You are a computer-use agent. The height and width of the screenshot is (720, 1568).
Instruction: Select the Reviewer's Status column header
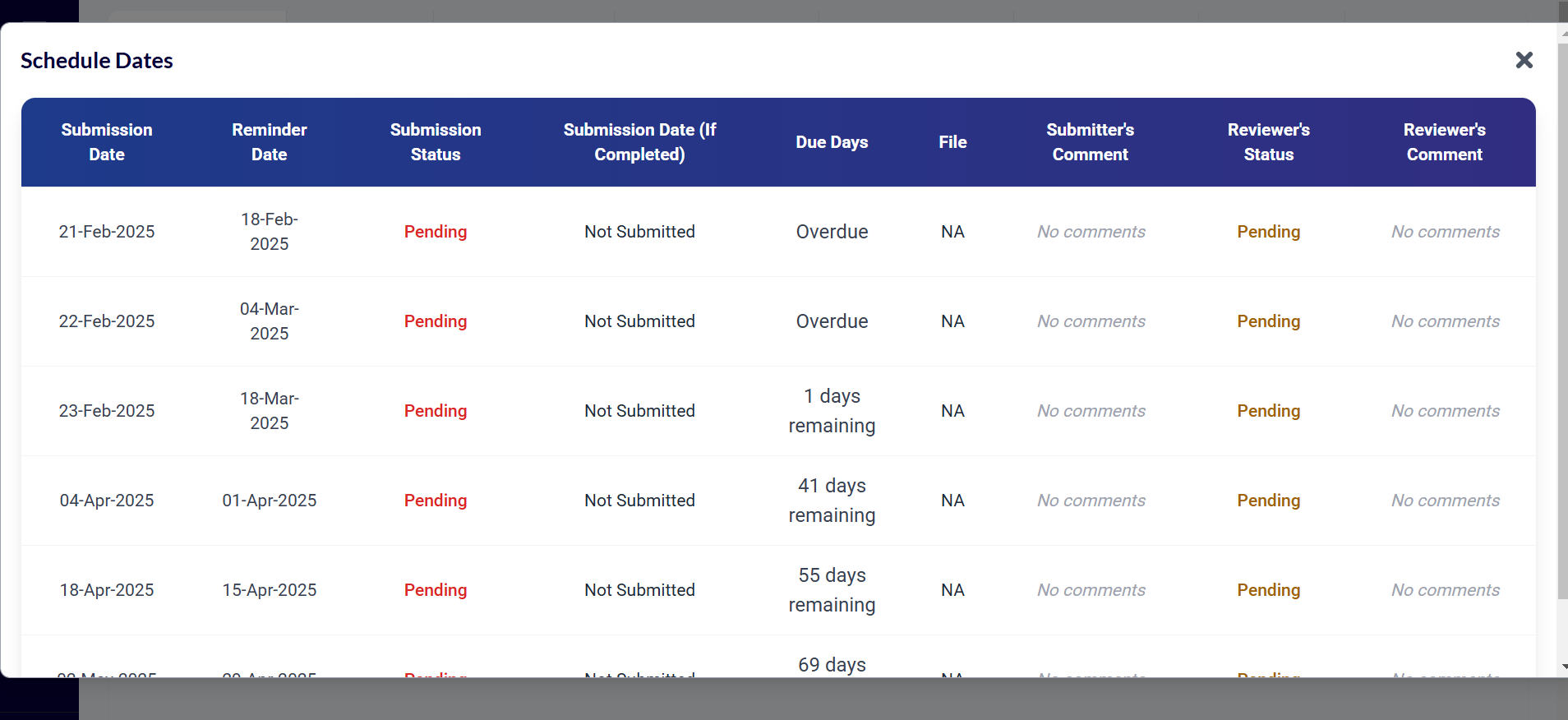point(1269,142)
